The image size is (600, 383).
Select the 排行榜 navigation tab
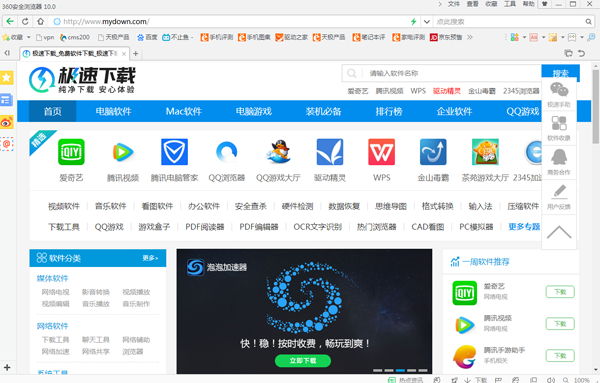[x=389, y=111]
